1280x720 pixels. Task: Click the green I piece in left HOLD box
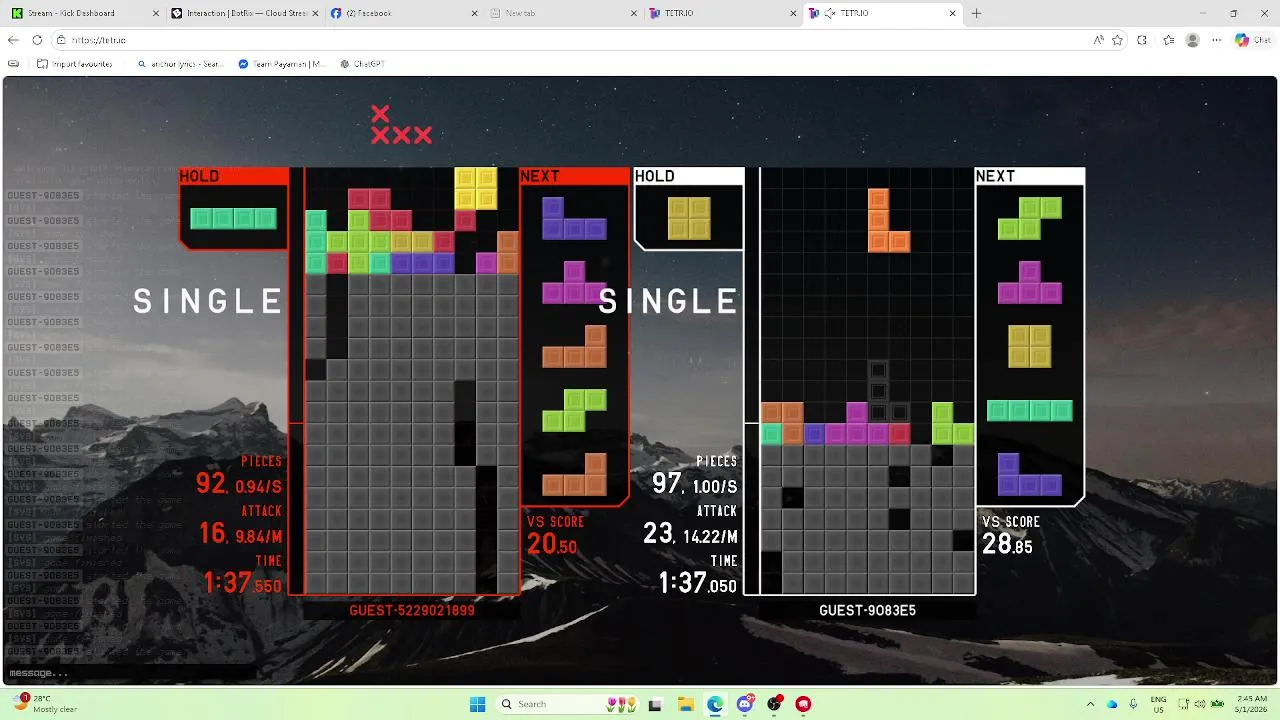(x=233, y=218)
